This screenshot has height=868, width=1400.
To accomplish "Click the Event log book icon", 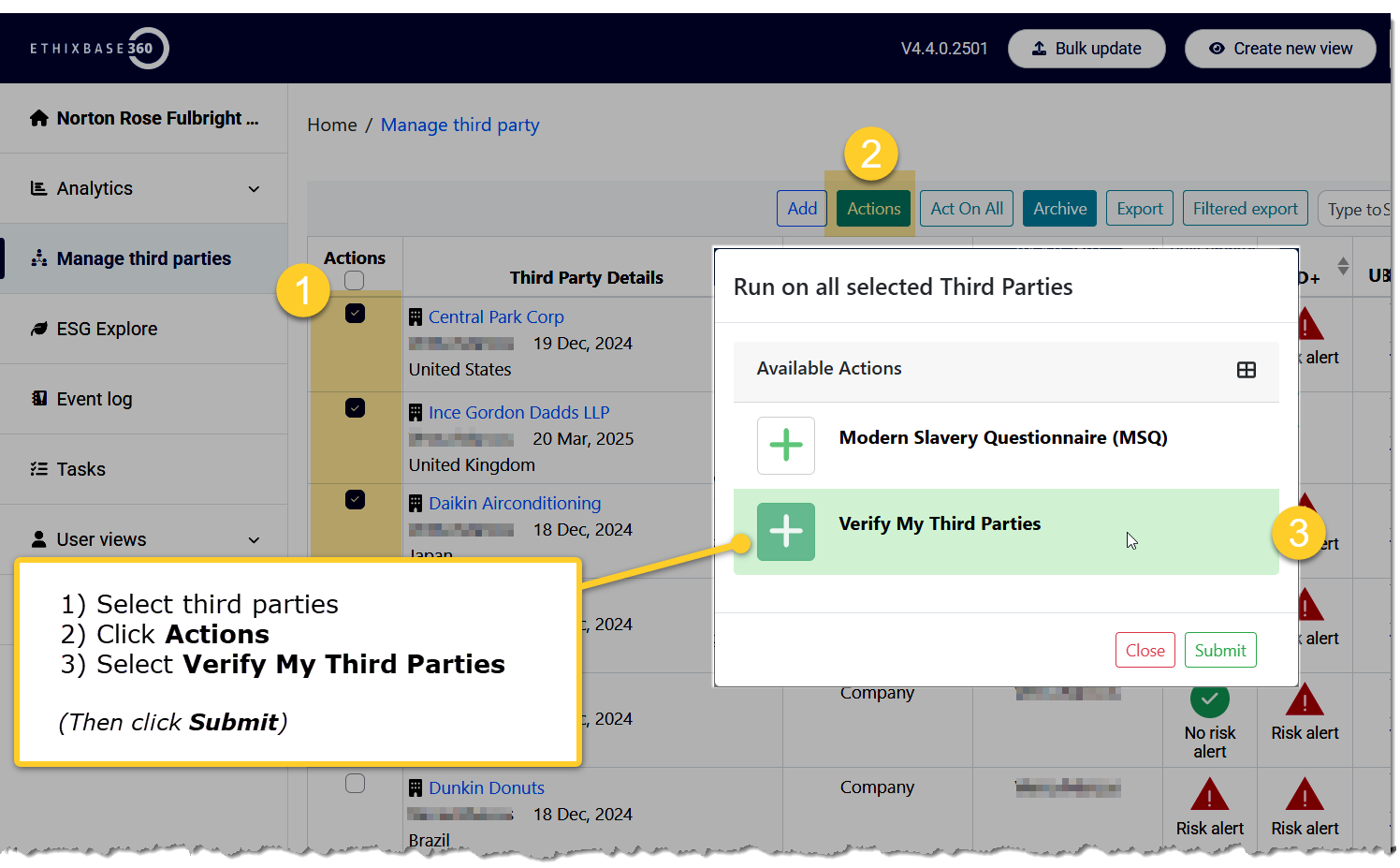I will point(38,399).
